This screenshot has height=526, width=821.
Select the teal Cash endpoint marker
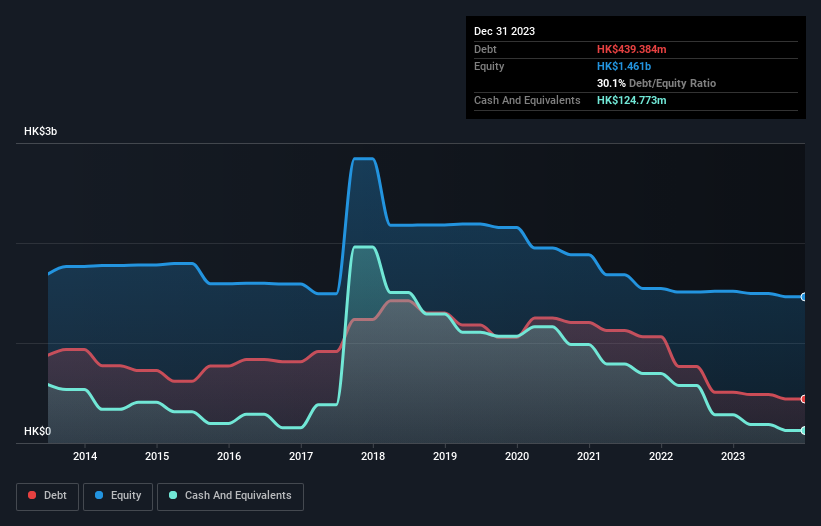[x=804, y=430]
